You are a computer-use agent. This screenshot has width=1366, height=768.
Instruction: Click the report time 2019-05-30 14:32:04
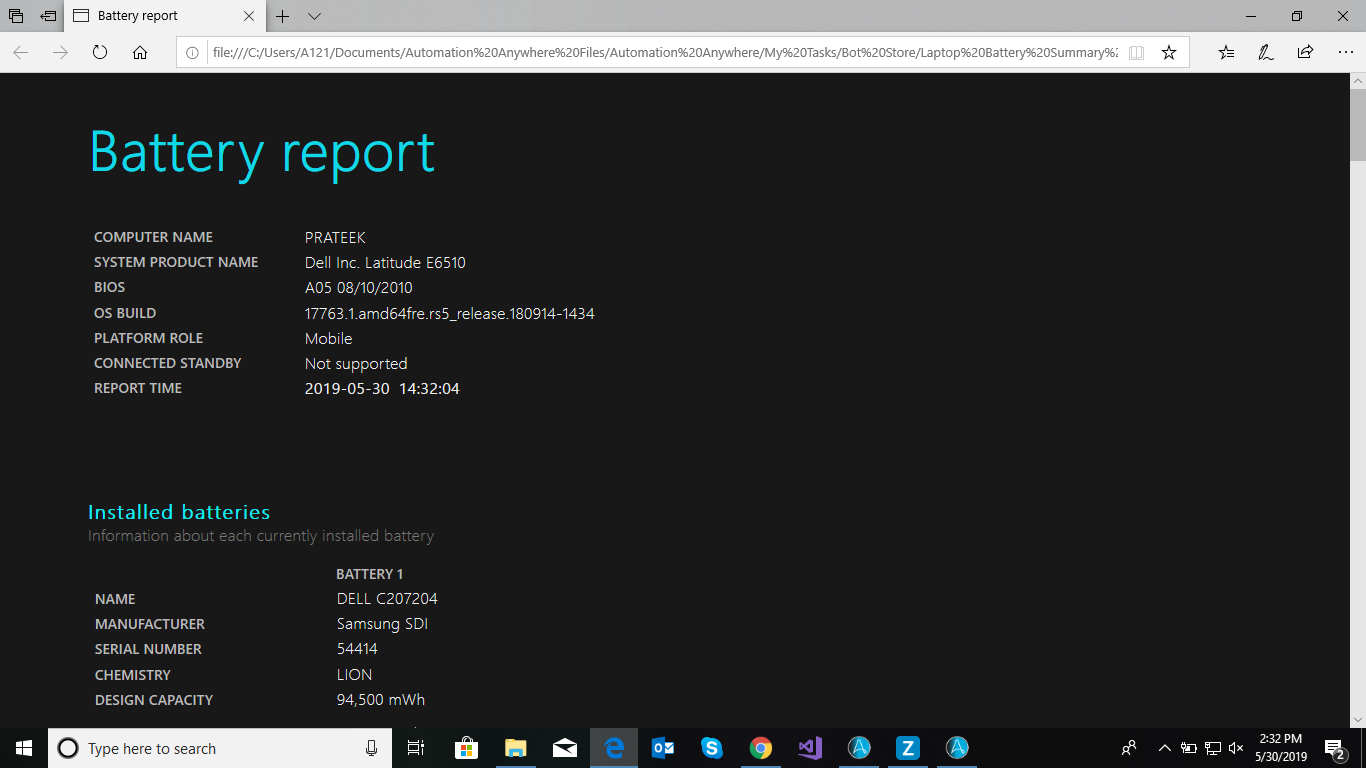point(382,389)
